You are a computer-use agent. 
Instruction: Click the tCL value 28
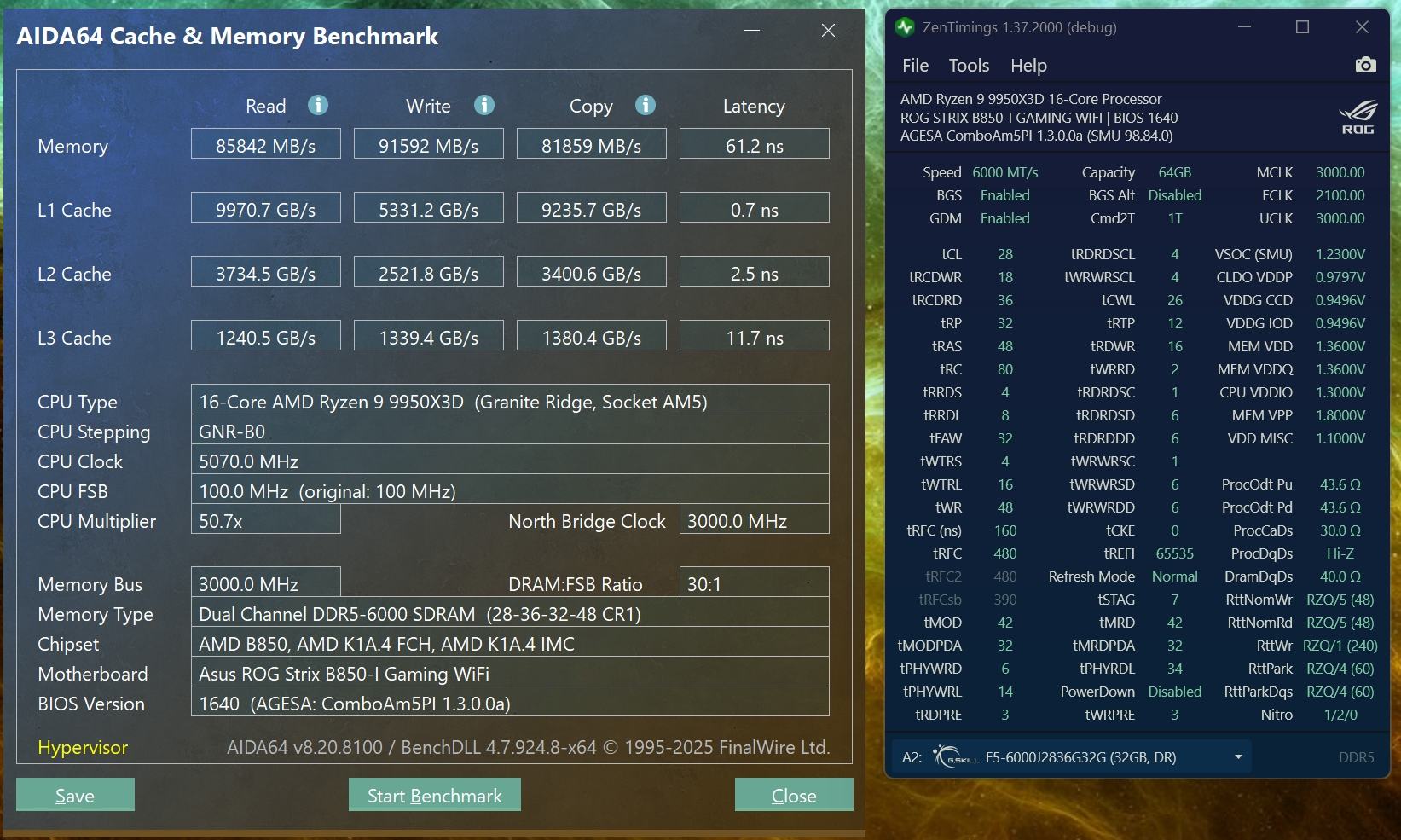tap(1005, 254)
